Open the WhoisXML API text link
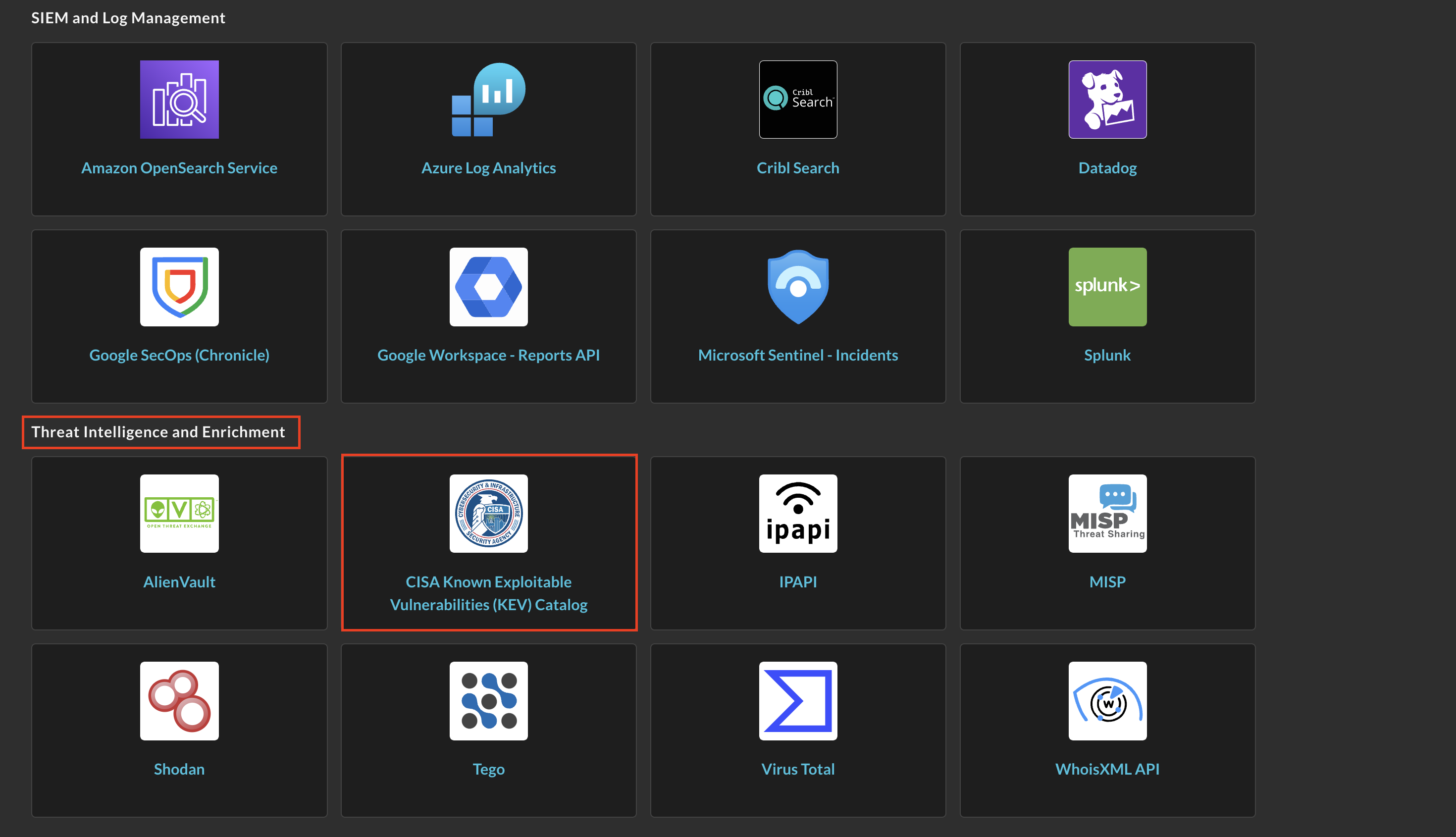1456x837 pixels. tap(1107, 769)
